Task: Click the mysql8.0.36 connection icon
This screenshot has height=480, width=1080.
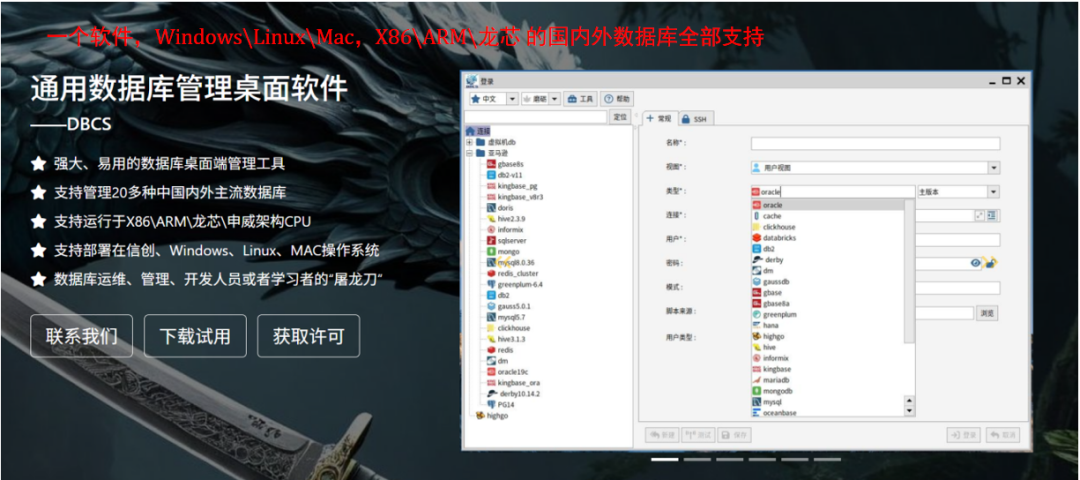Action: click(x=491, y=262)
